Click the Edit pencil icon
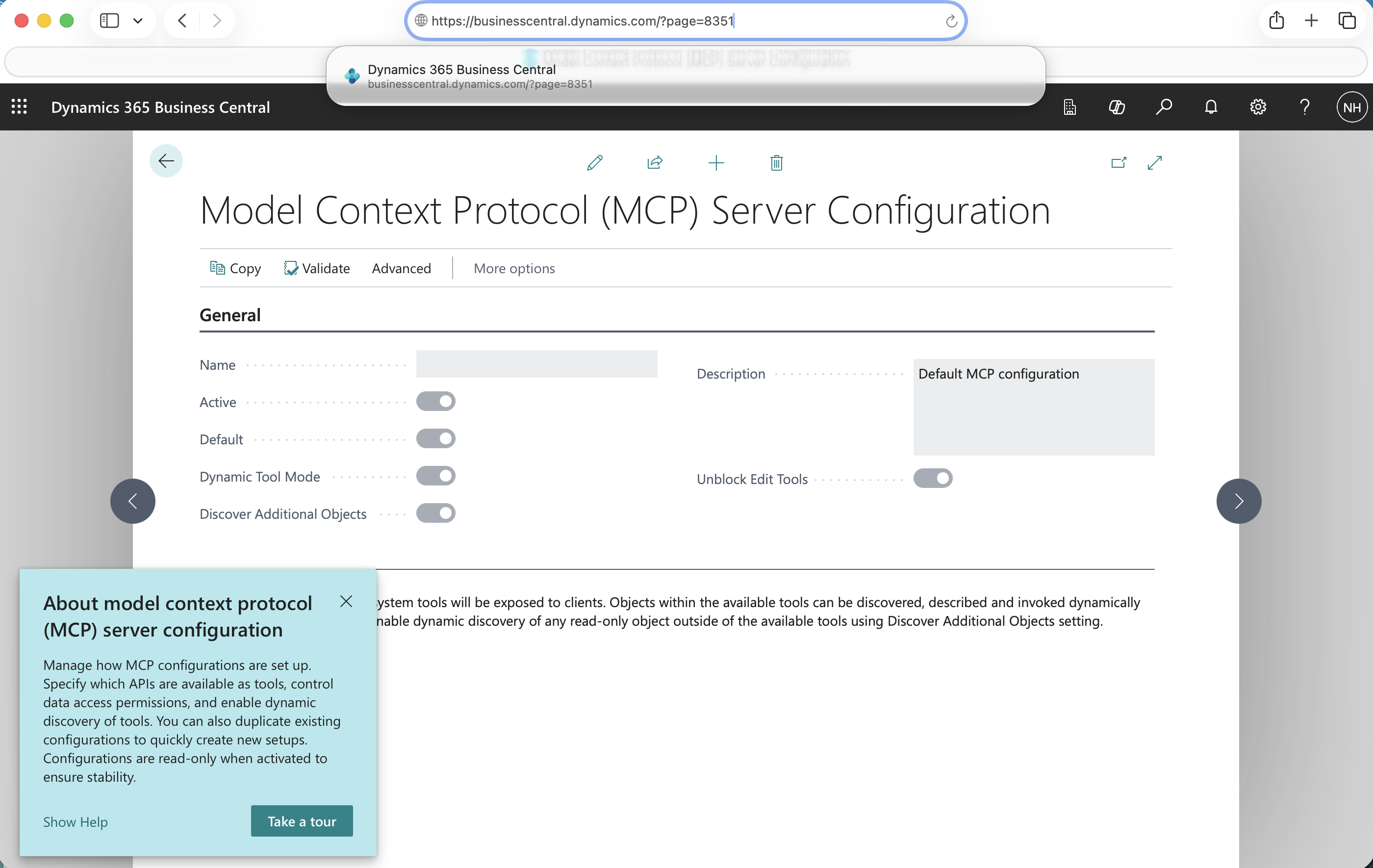The height and width of the screenshot is (868, 1373). click(x=595, y=163)
